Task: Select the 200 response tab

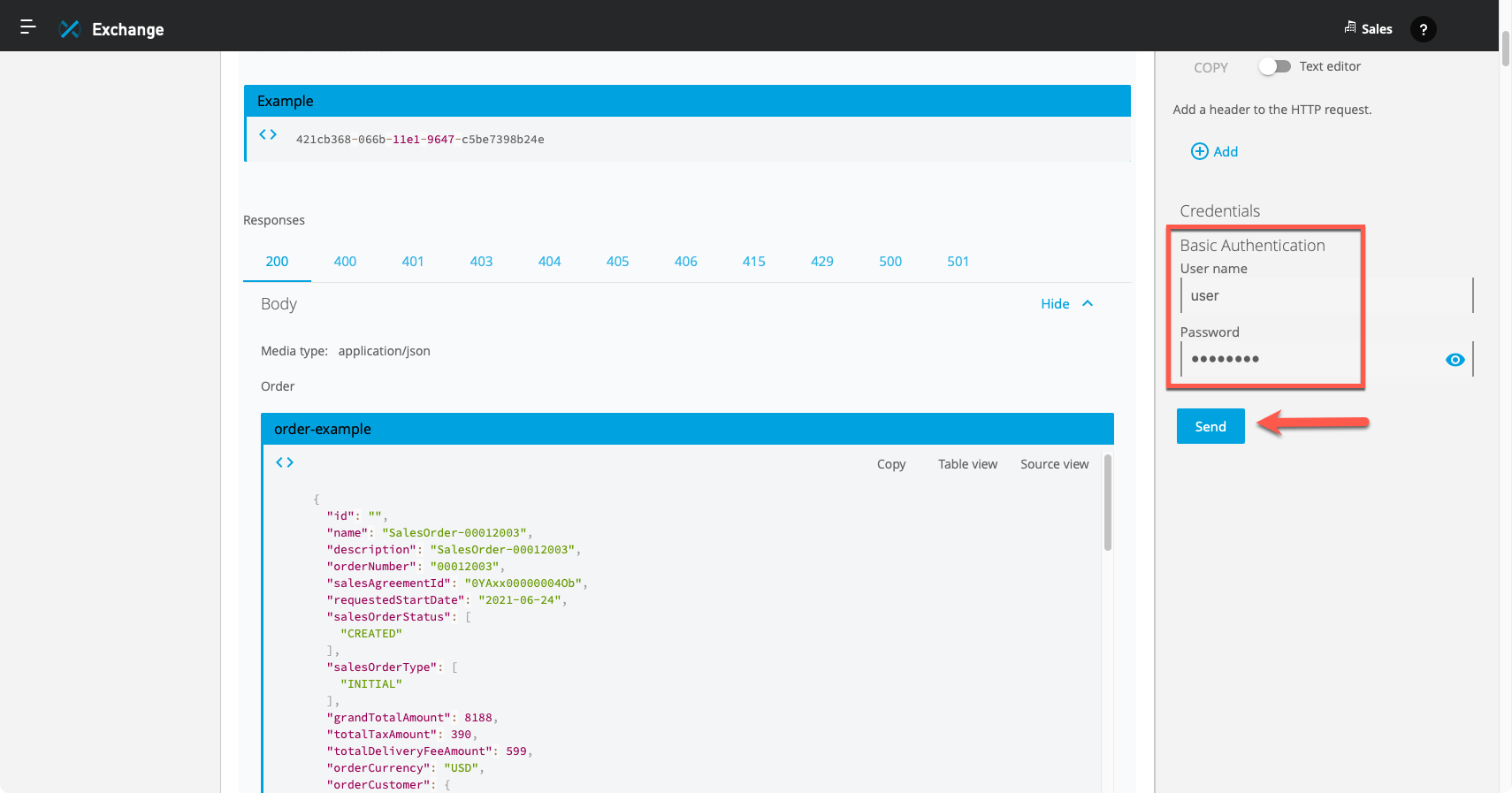Action: coord(277,262)
